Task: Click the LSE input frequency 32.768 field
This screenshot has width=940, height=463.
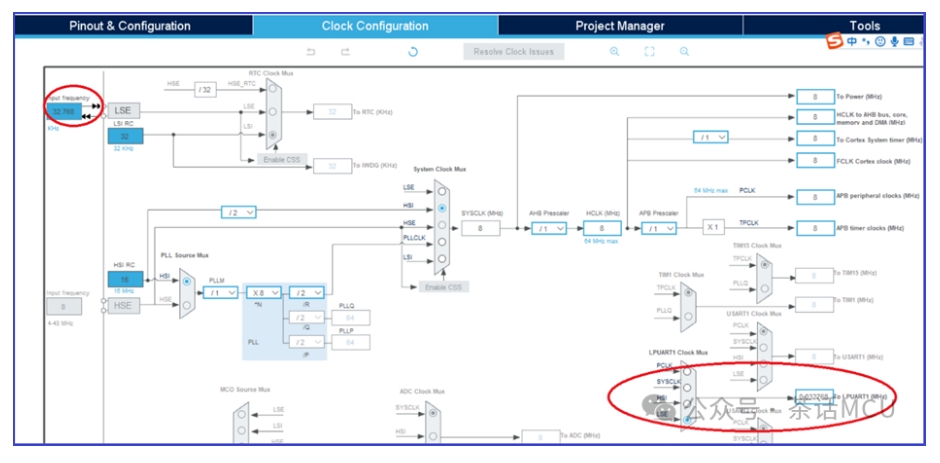Action: point(63,111)
